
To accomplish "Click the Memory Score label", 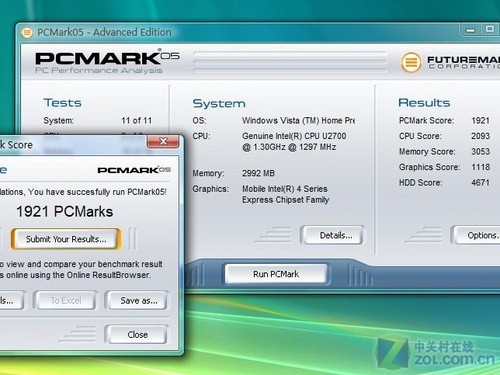I will tap(427, 152).
